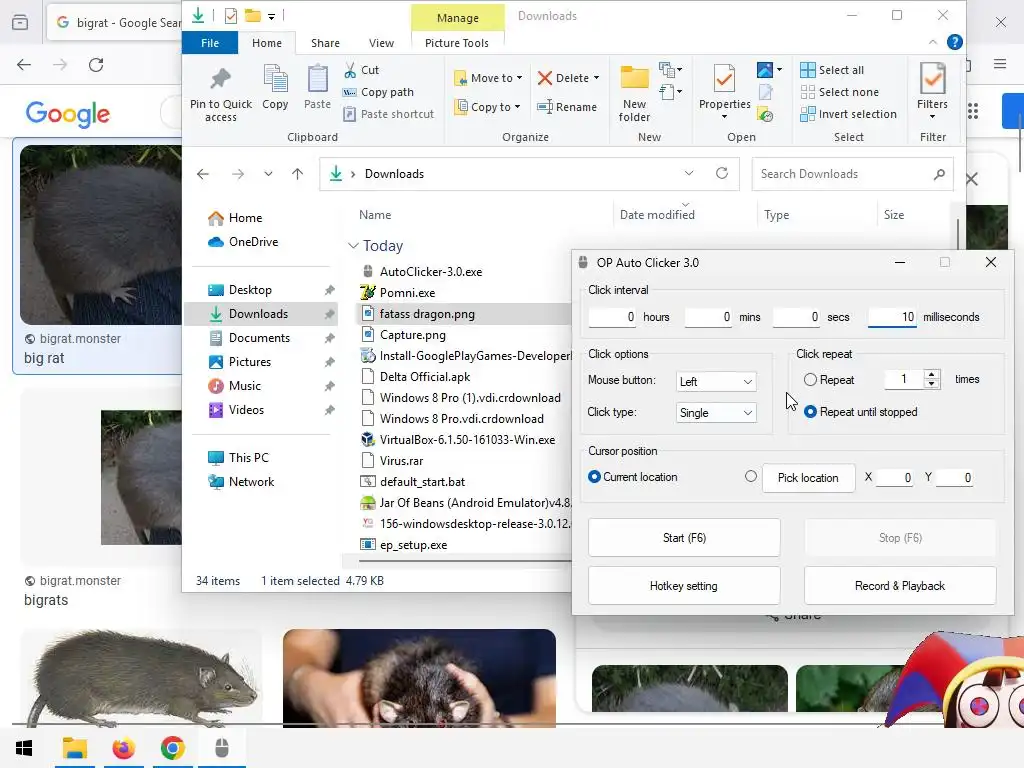Go back in File Explorer navigation
This screenshot has width=1024, height=768.
[x=203, y=174]
